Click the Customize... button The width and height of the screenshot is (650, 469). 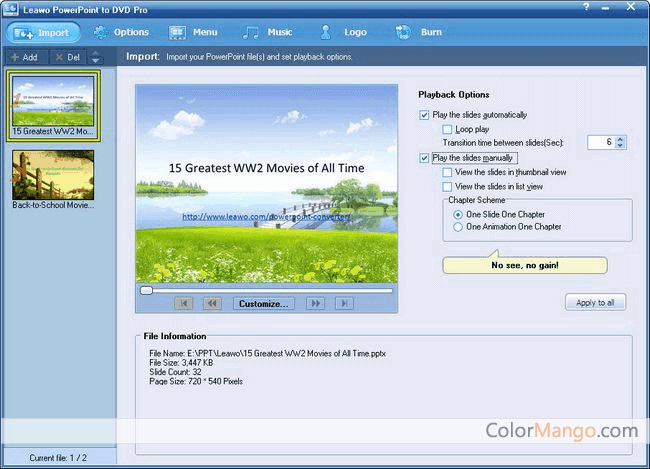[x=263, y=303]
